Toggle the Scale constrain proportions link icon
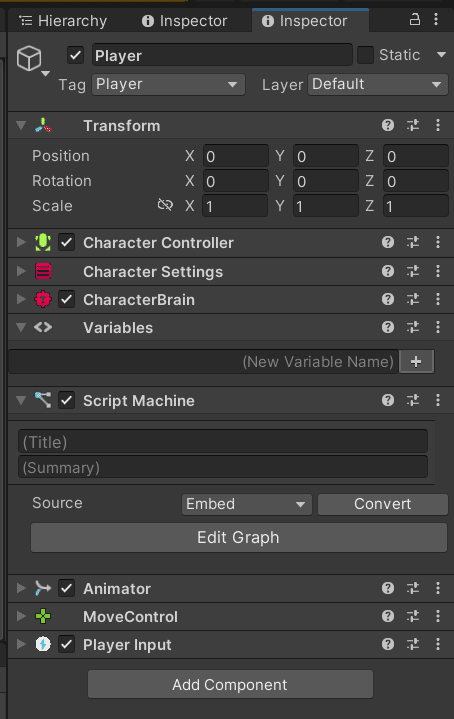 (165, 205)
